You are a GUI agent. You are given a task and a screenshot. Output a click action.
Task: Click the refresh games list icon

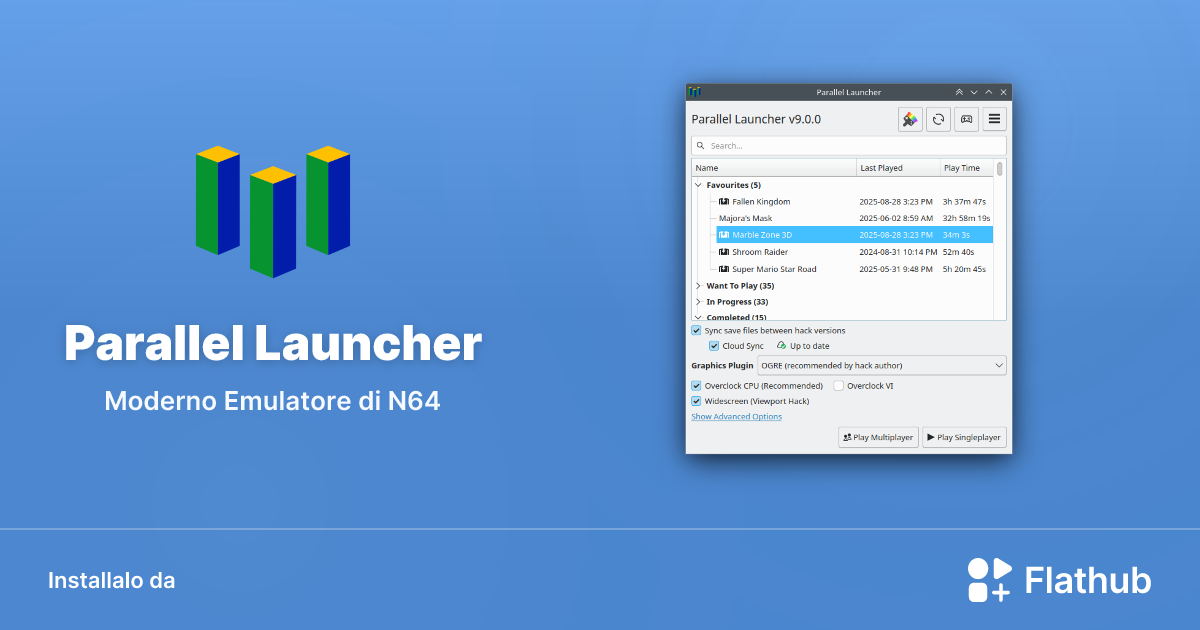coord(938,118)
